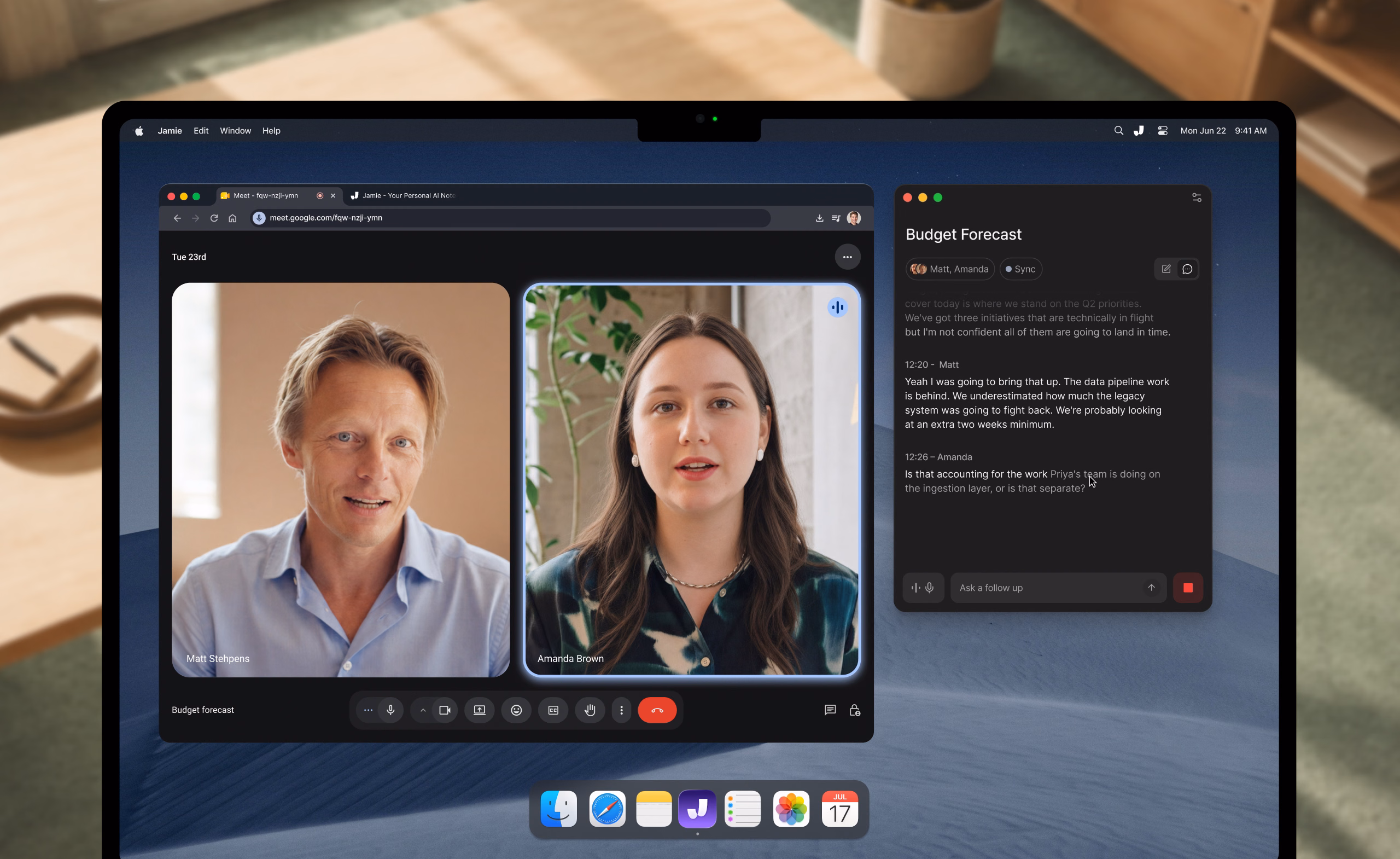Open Meet host controls lock icon
Viewport: 1400px width, 859px height.
(855, 710)
